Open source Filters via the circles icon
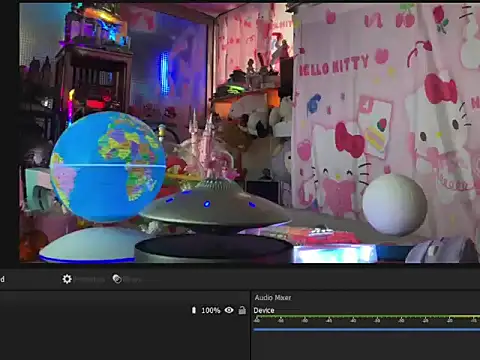This screenshot has height=360, width=480. click(117, 279)
